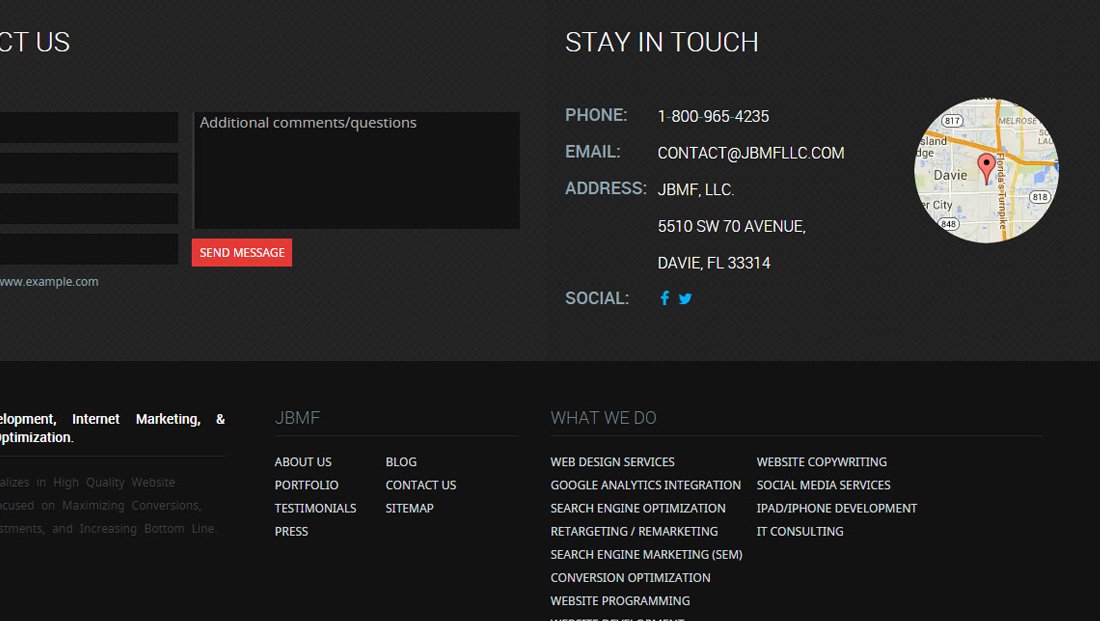
Task: Click the Social: label
Action: (597, 298)
